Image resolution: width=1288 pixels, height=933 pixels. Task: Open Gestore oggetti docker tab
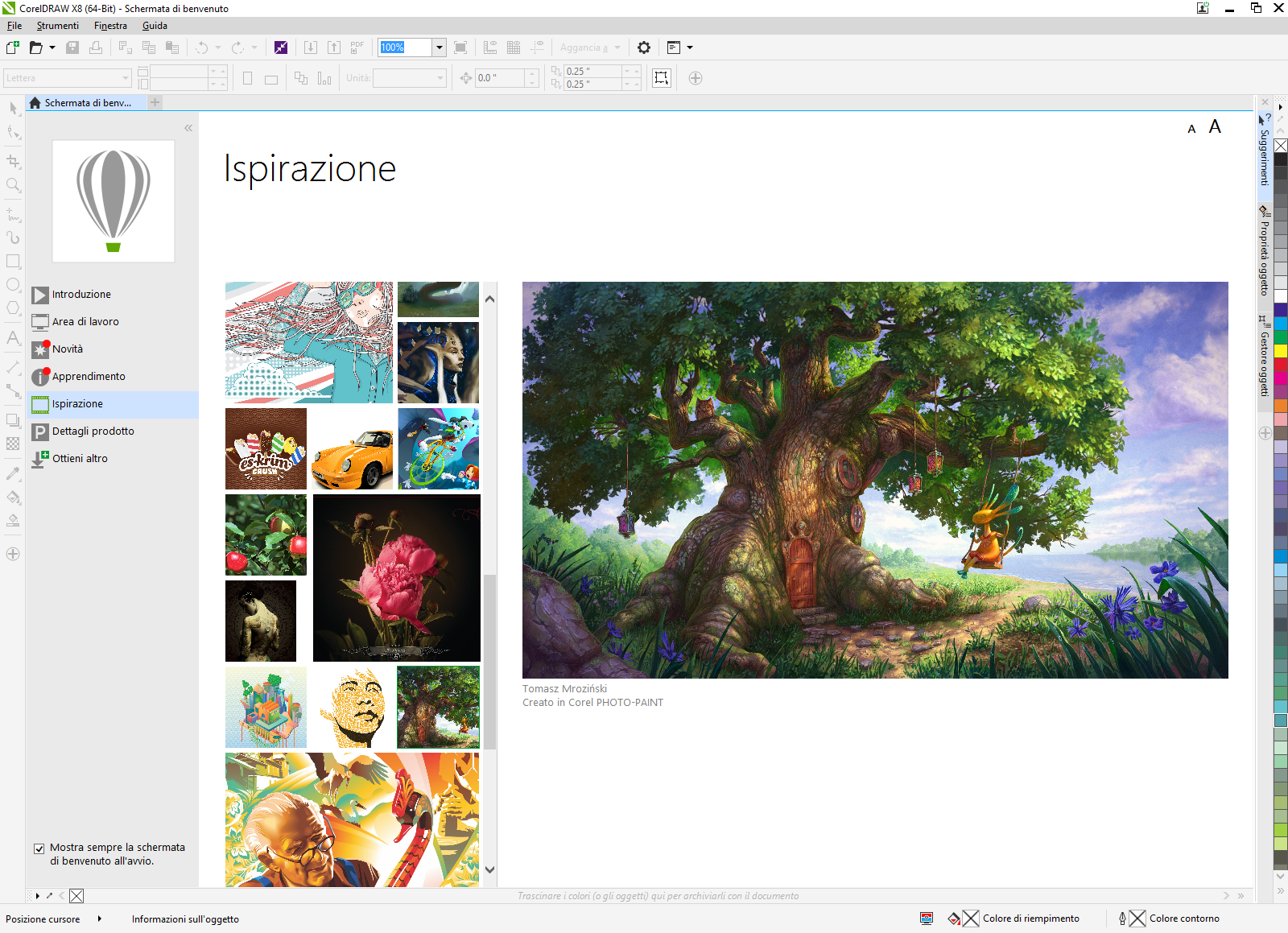click(1265, 357)
